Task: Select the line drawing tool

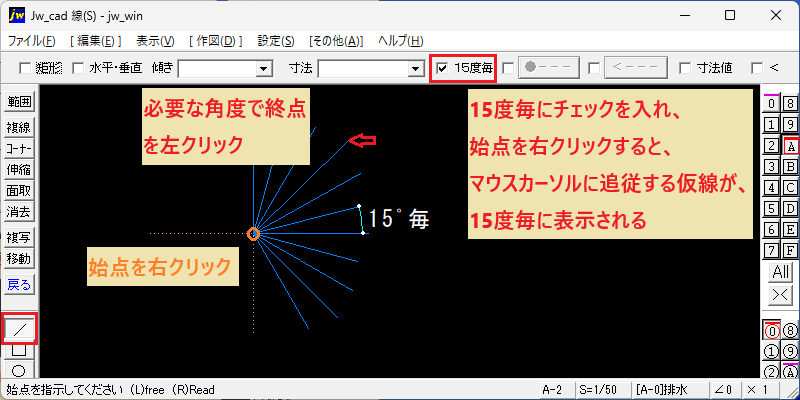Action: tap(19, 330)
